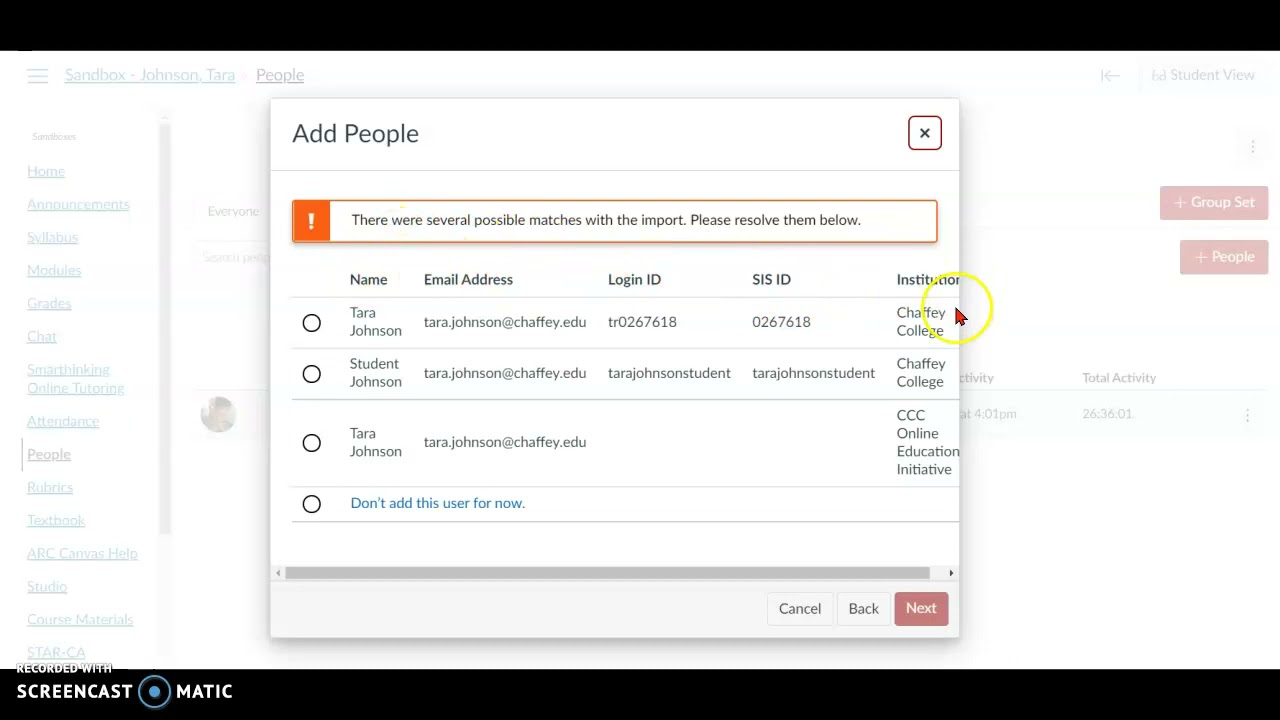1280x720 pixels.
Task: Click the + People button
Action: [x=1224, y=257]
